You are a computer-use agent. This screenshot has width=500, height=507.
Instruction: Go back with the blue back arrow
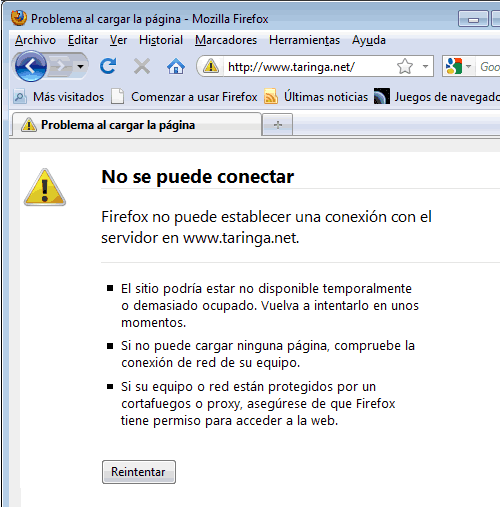(x=31, y=66)
